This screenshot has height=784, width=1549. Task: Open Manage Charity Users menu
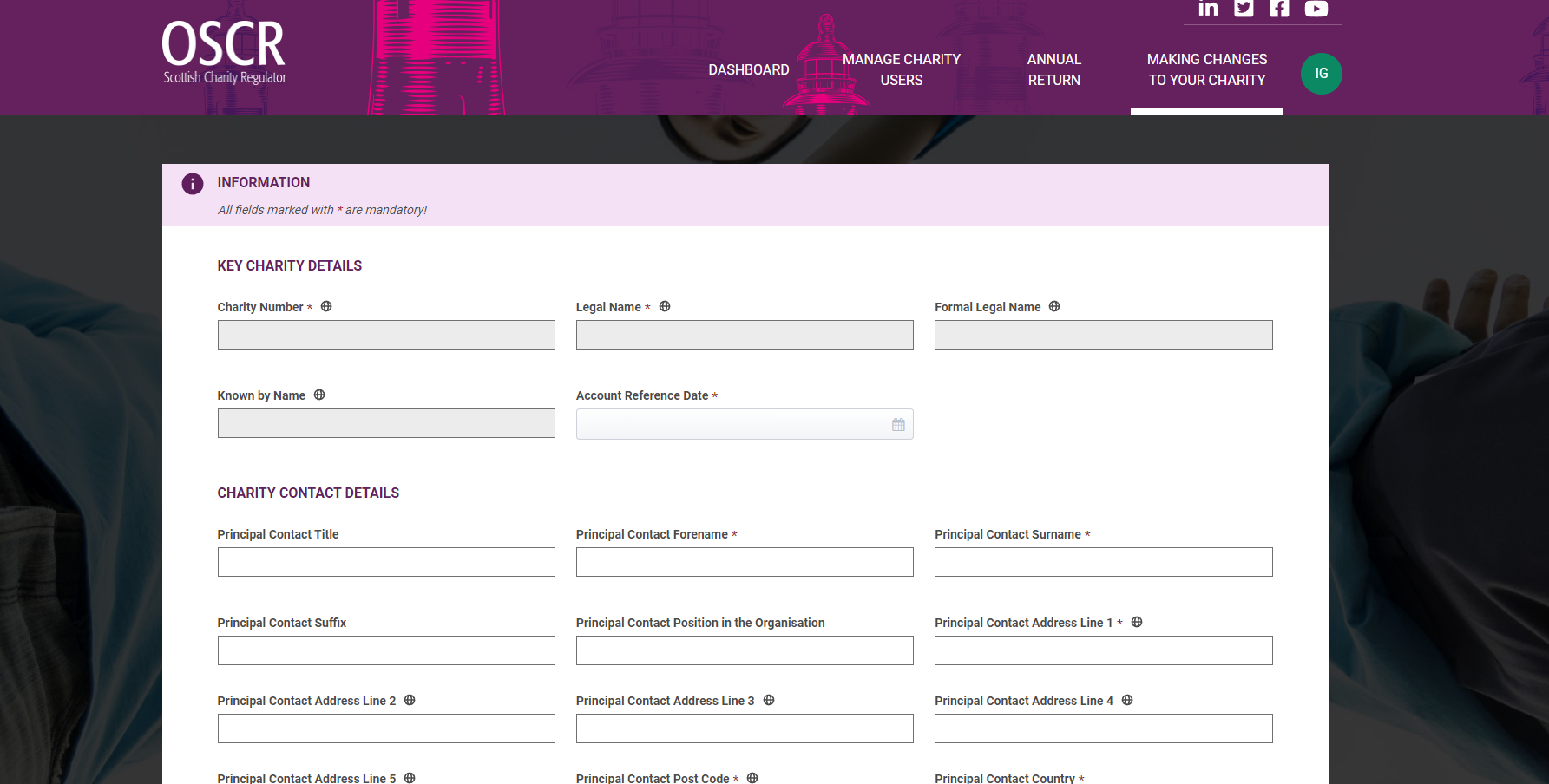point(902,69)
